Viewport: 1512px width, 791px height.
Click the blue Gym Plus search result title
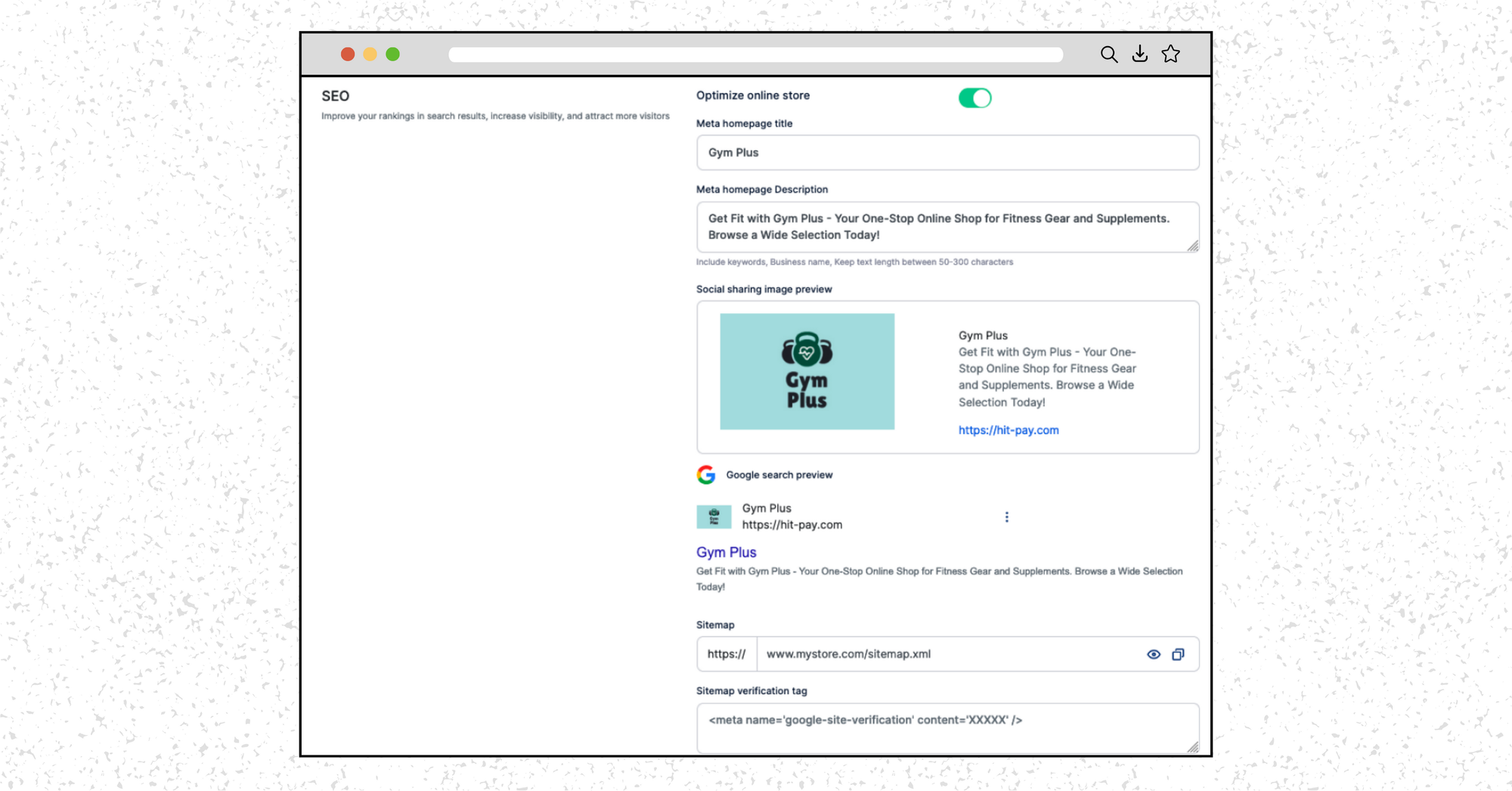tap(726, 553)
